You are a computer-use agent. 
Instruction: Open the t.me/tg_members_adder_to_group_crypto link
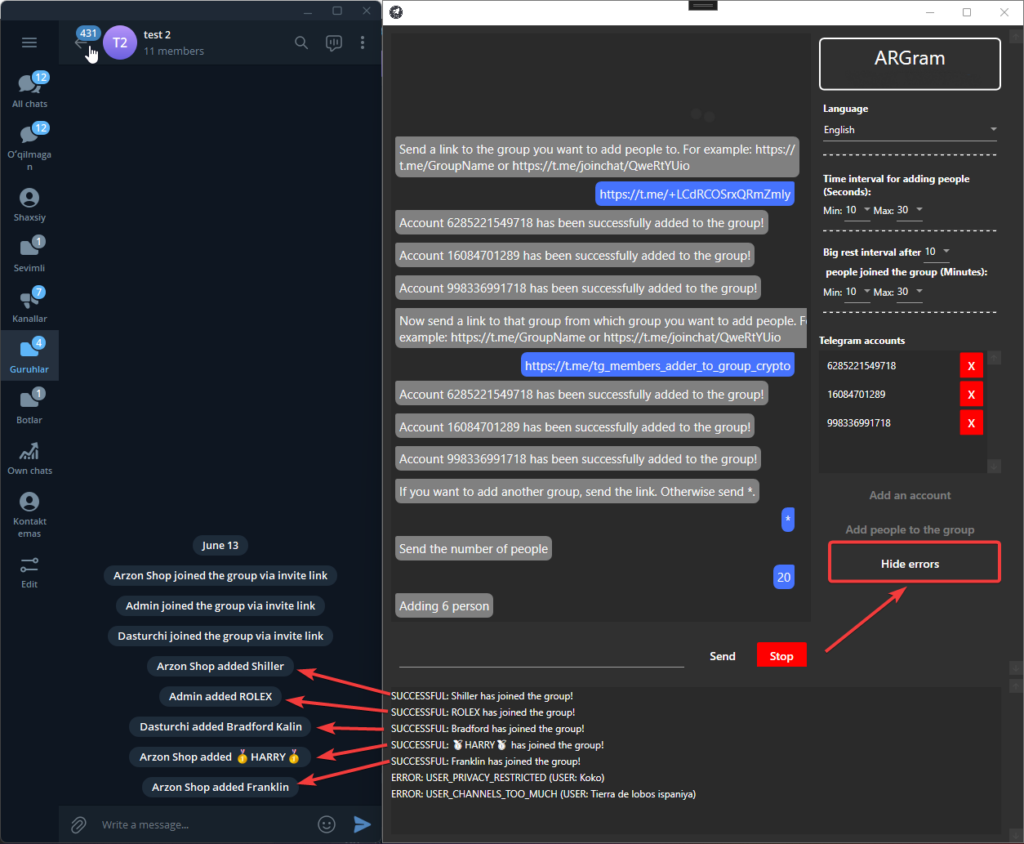coord(658,366)
